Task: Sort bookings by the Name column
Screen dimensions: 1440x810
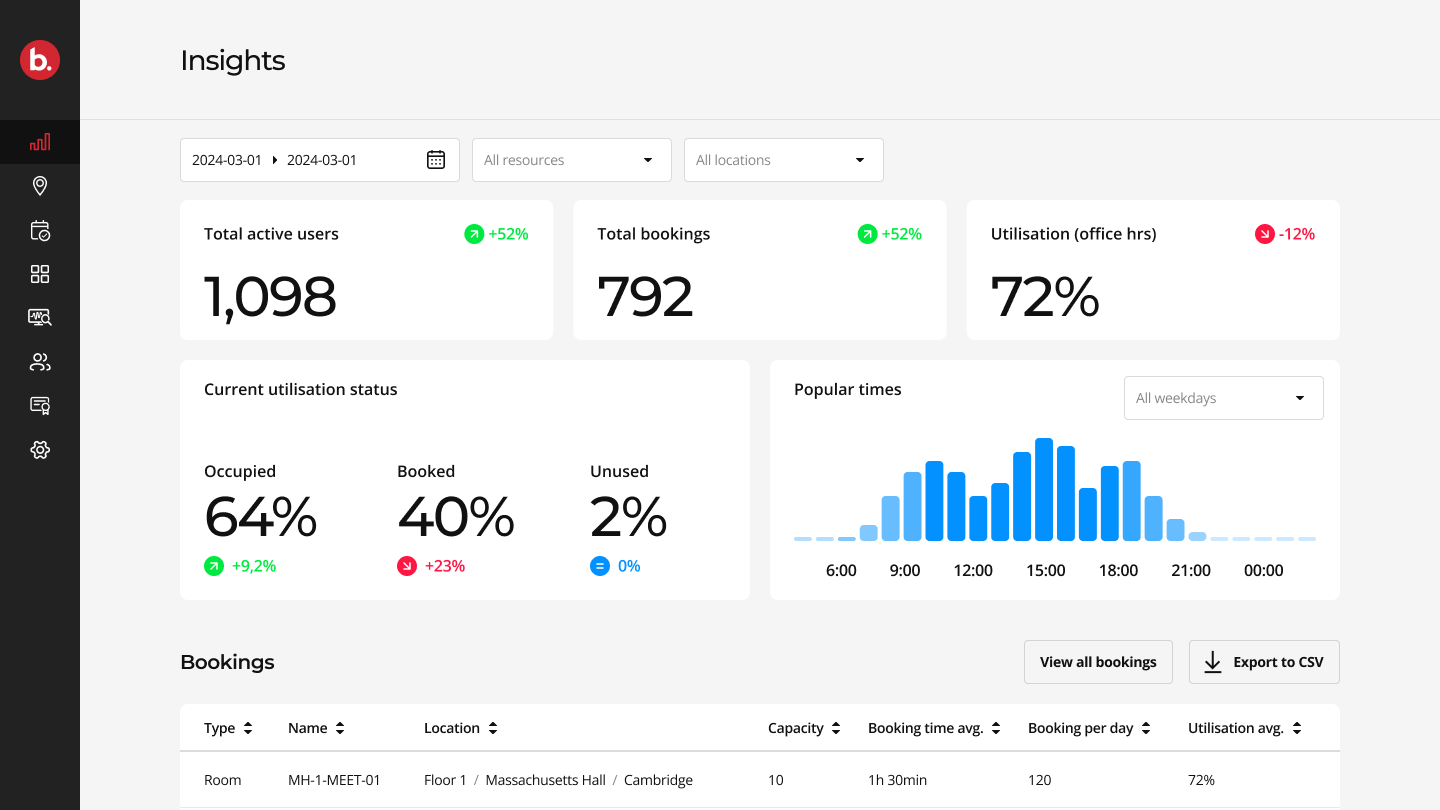Action: tap(316, 727)
